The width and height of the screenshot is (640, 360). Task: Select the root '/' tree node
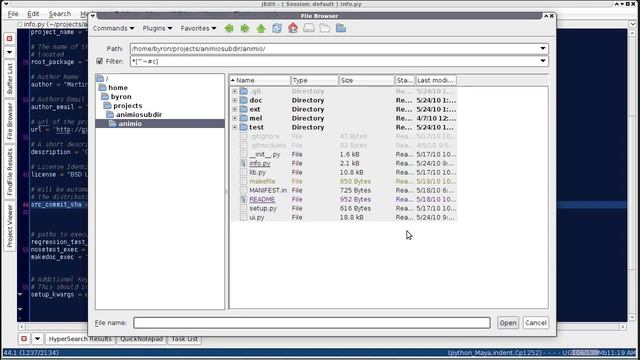click(x=102, y=78)
